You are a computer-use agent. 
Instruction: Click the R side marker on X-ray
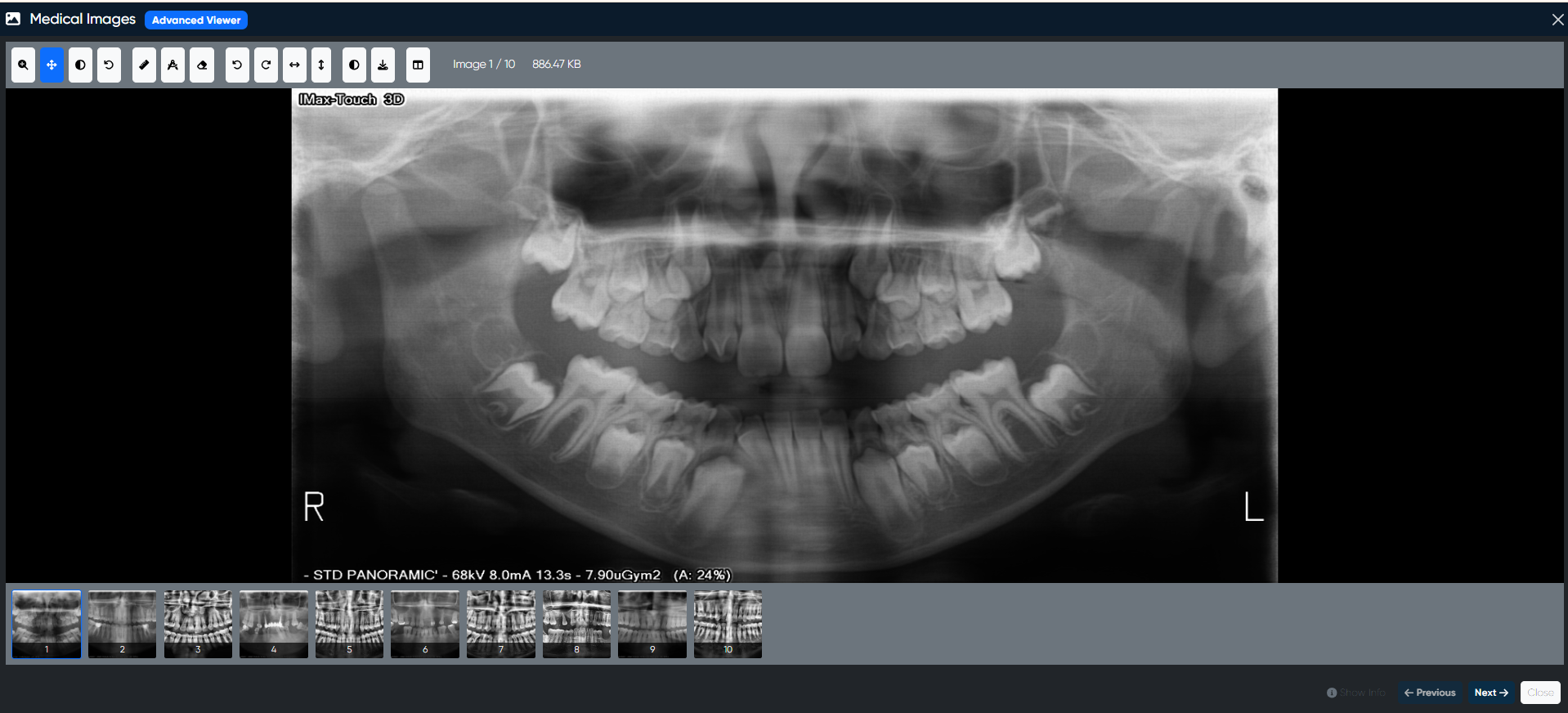point(314,506)
